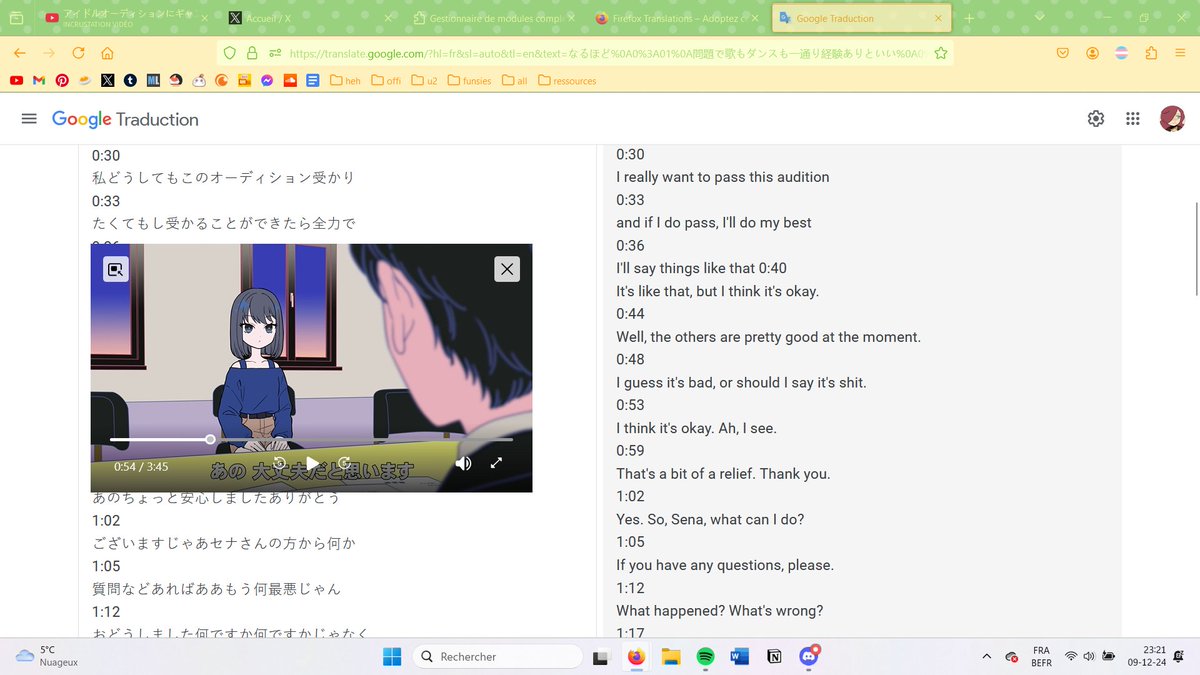Expand the video to fullscreen
Viewport: 1200px width, 675px height.
(x=496, y=463)
